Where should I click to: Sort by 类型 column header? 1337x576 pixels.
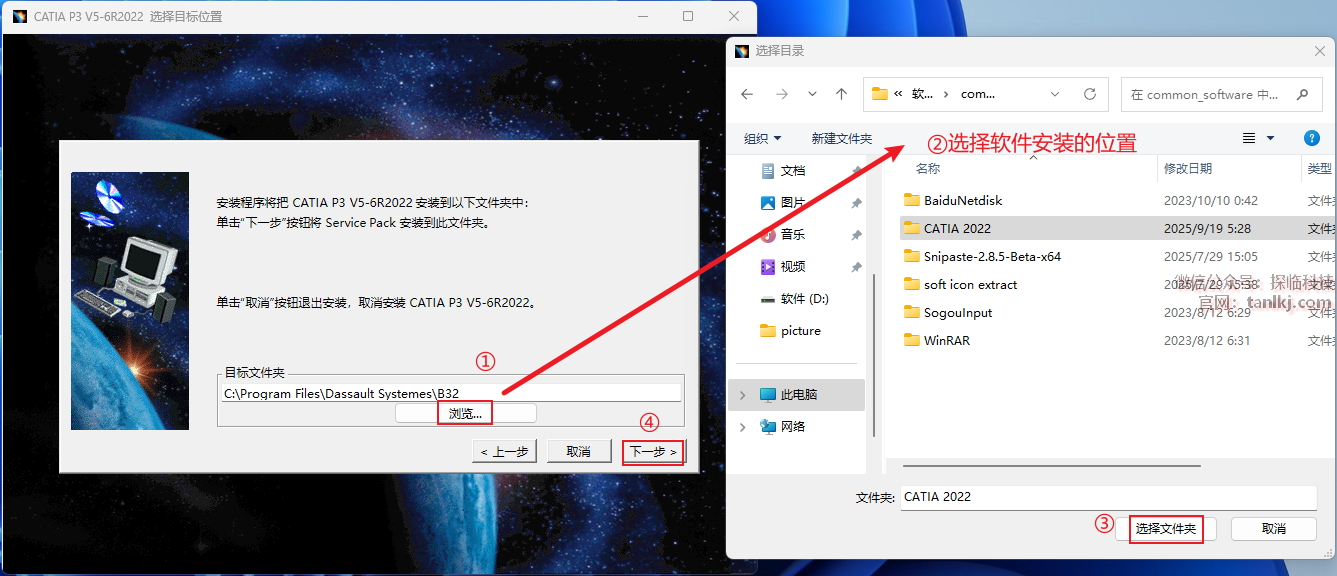point(1319,169)
